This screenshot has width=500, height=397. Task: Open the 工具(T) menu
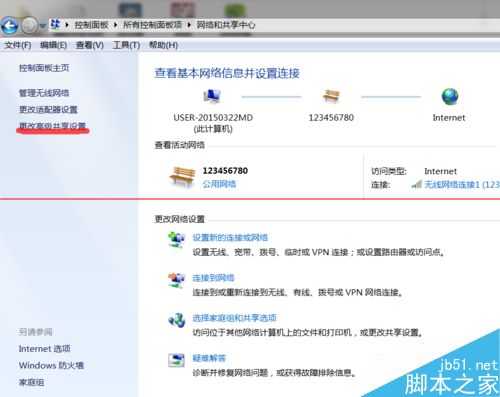click(126, 45)
